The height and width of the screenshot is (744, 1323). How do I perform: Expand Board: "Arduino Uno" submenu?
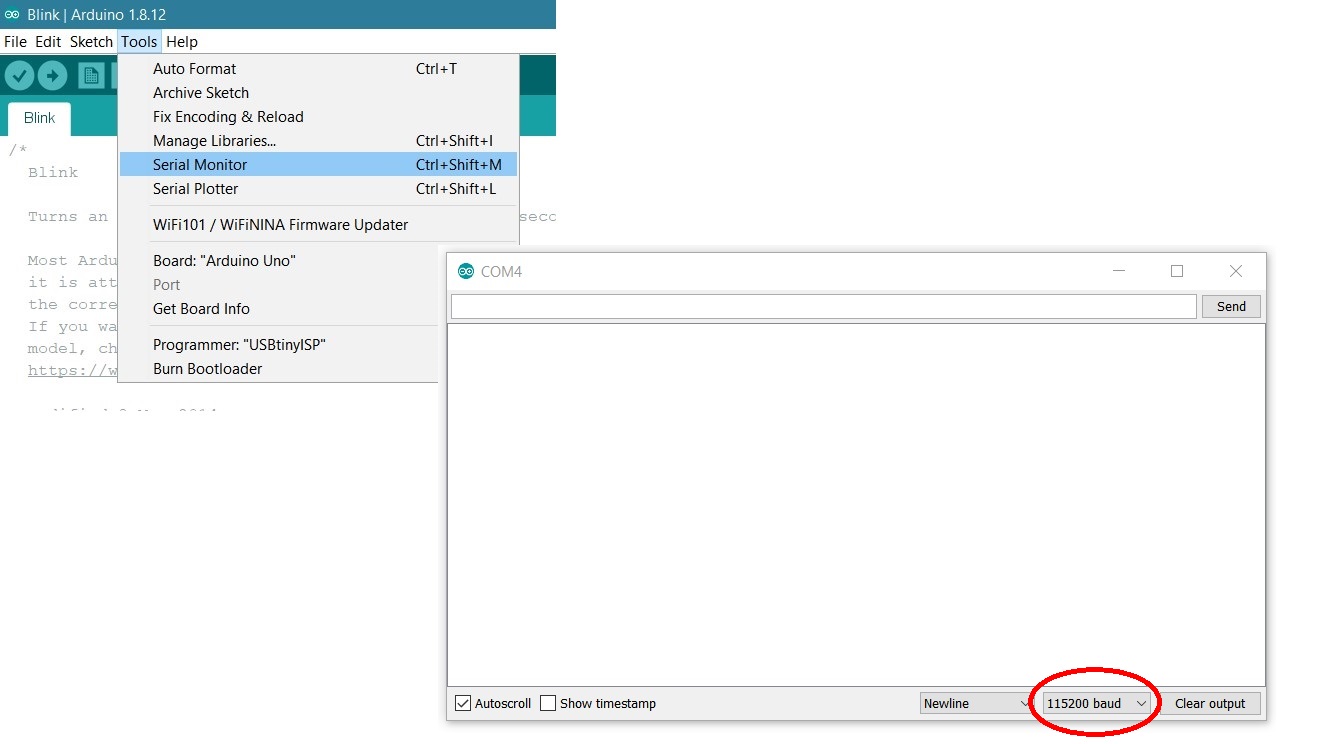click(280, 261)
